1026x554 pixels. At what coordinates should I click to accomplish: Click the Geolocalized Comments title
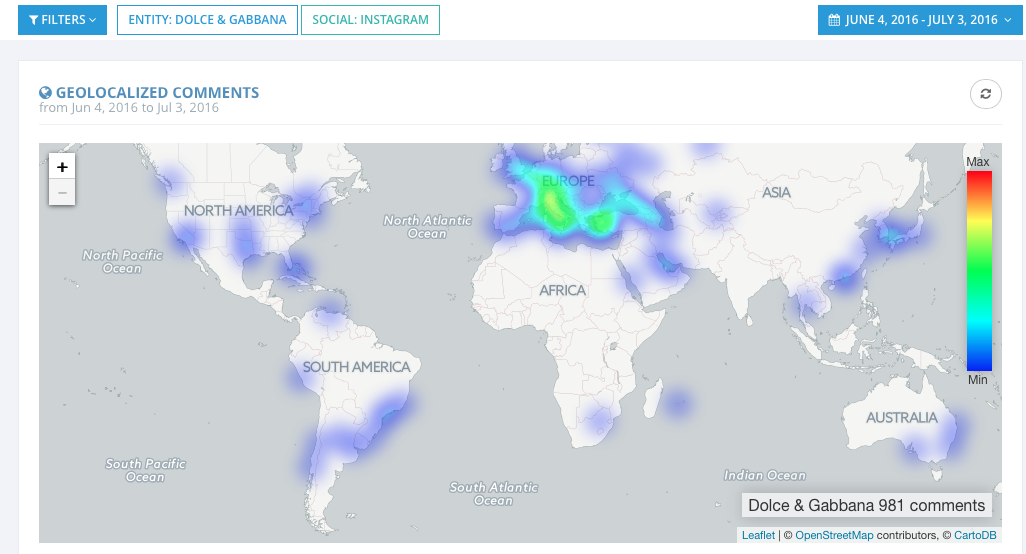pos(157,93)
